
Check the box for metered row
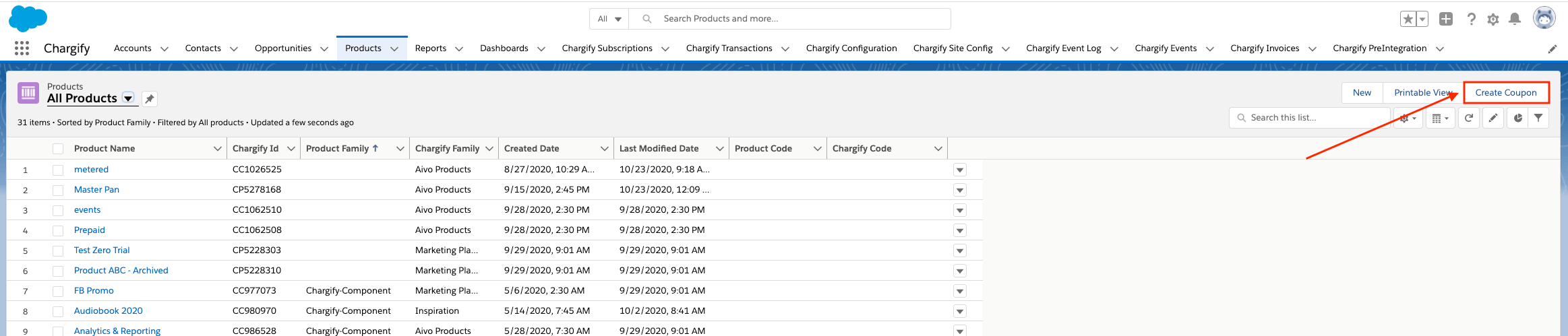[x=58, y=170]
